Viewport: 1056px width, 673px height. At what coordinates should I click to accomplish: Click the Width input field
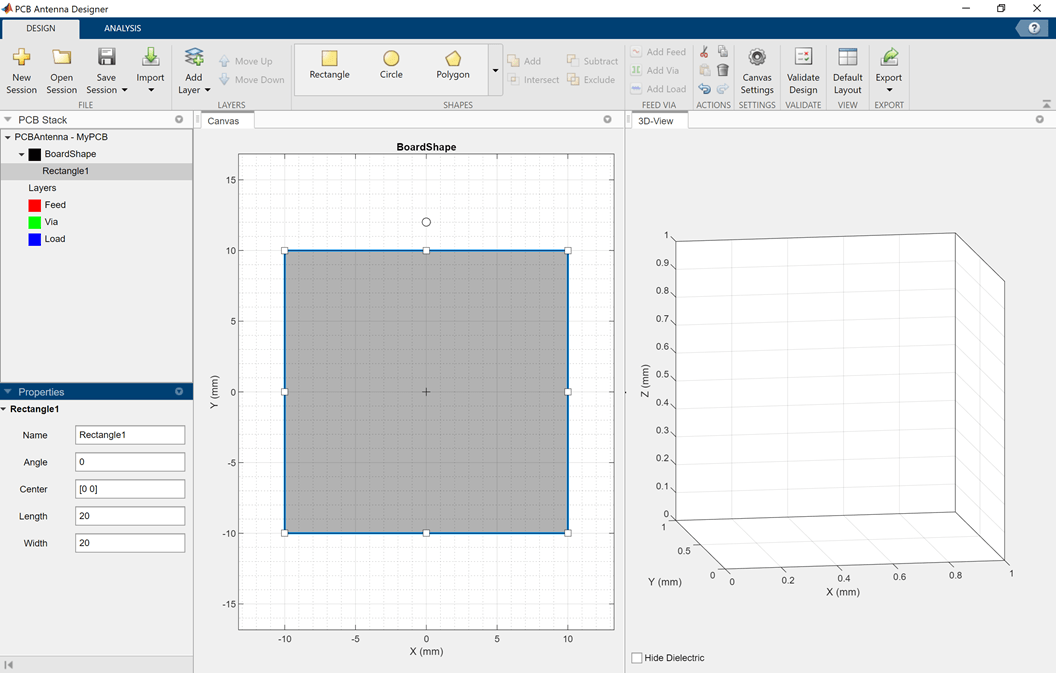pyautogui.click(x=130, y=542)
